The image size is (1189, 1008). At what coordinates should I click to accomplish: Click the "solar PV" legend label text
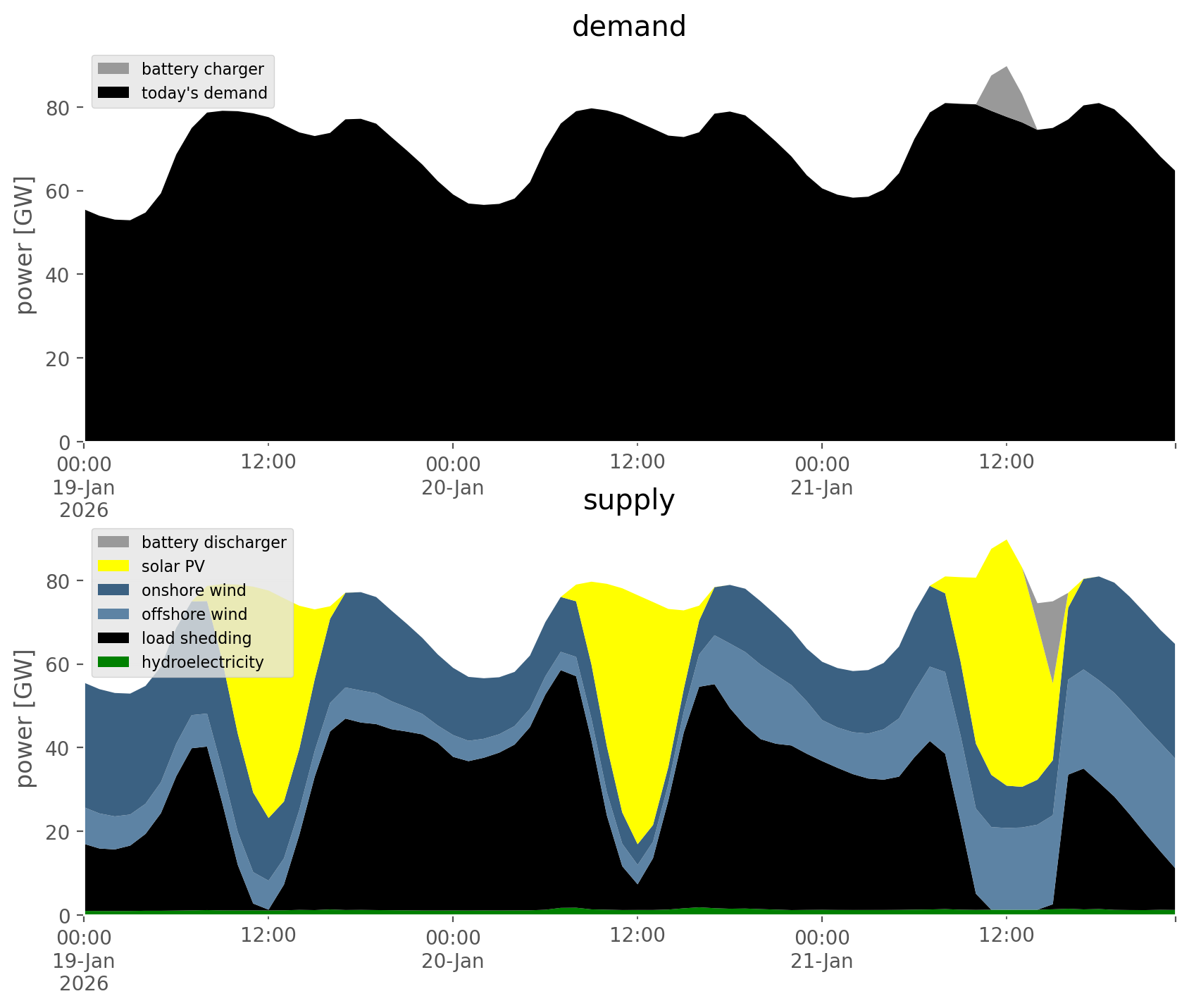(173, 566)
